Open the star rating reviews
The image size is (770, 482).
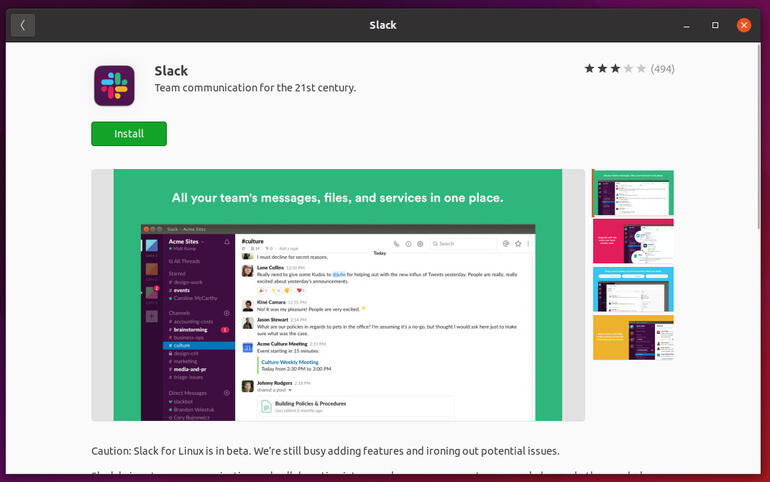pos(615,69)
